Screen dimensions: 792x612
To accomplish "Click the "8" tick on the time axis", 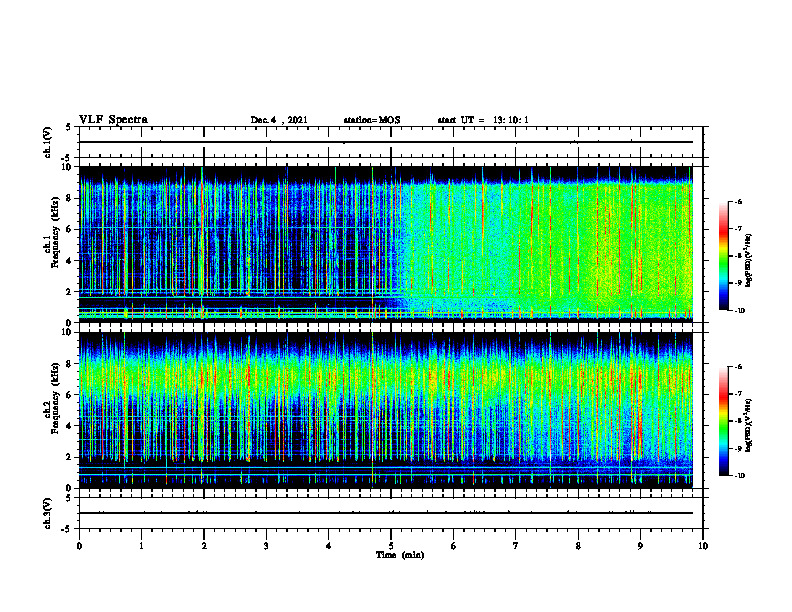I will click(578, 546).
